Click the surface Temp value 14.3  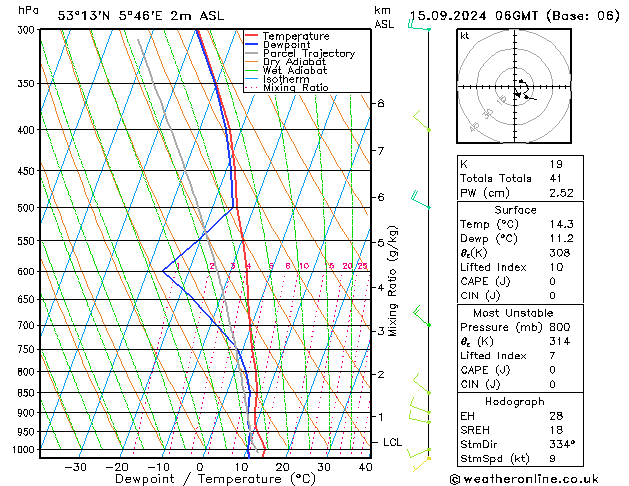(x=561, y=224)
